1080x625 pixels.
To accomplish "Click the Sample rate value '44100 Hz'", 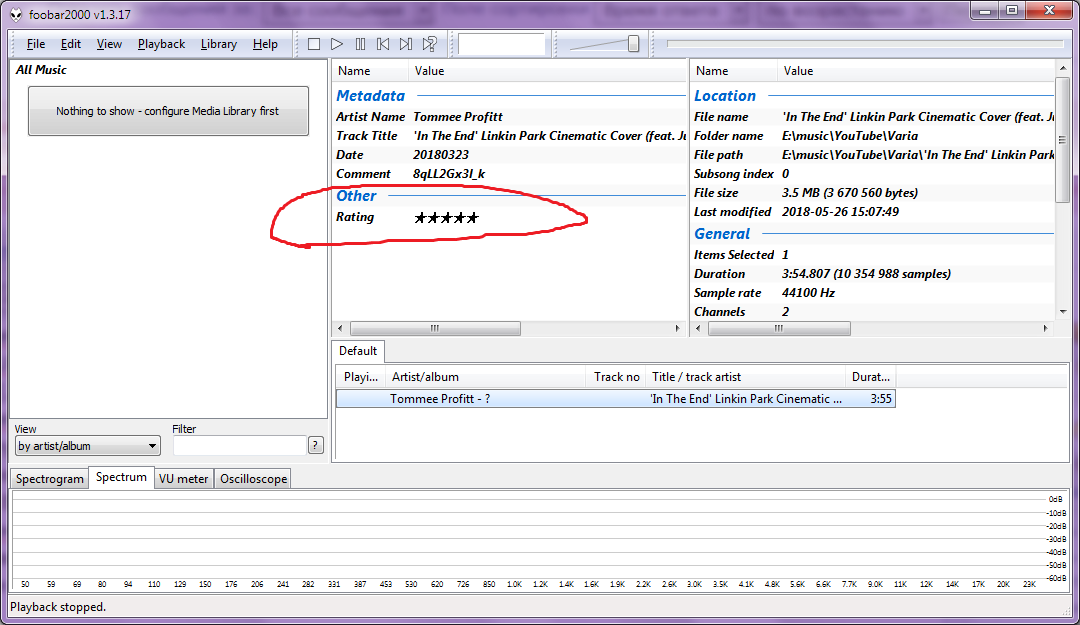I will coord(809,293).
